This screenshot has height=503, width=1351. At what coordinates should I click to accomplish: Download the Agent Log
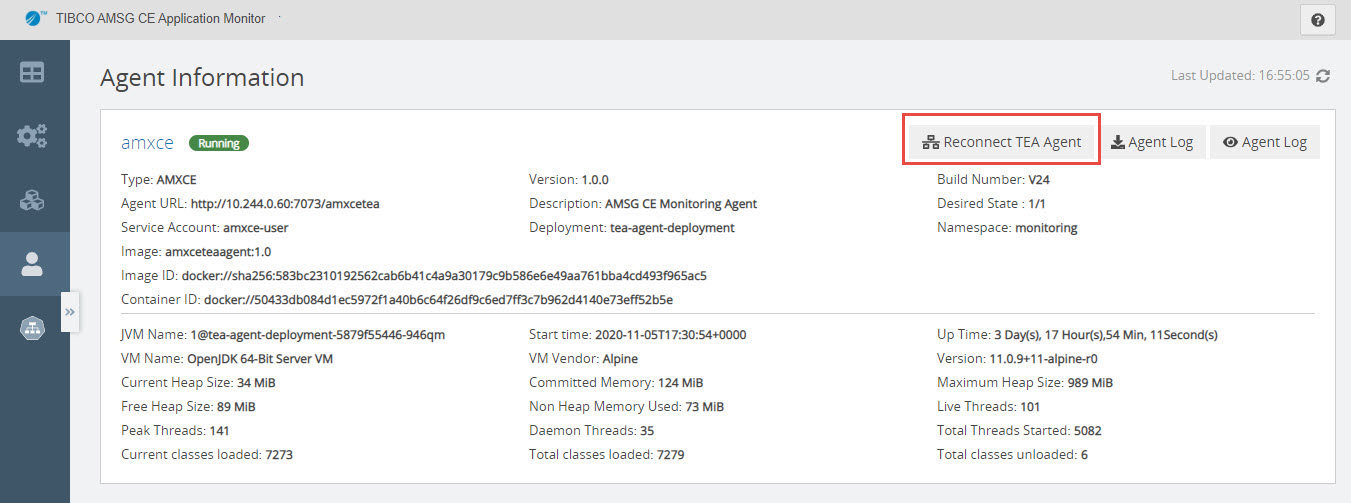(1152, 142)
